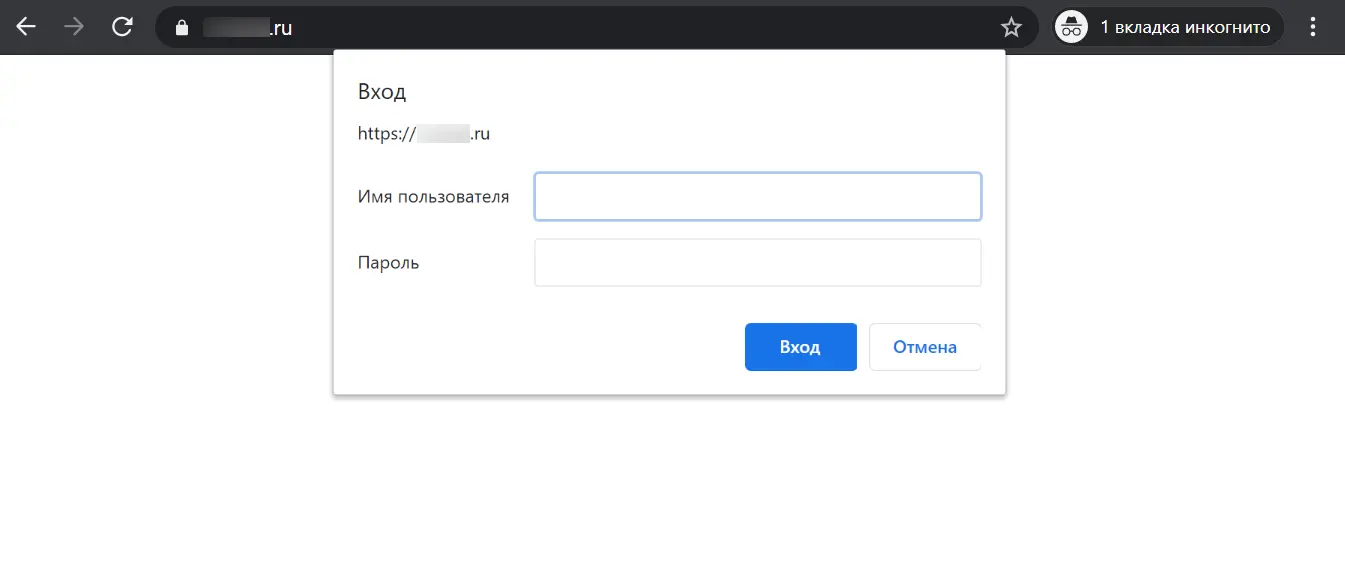Screen dimensions: 1345x586
Task: Focus the "Пароль" input field
Action: tap(757, 263)
